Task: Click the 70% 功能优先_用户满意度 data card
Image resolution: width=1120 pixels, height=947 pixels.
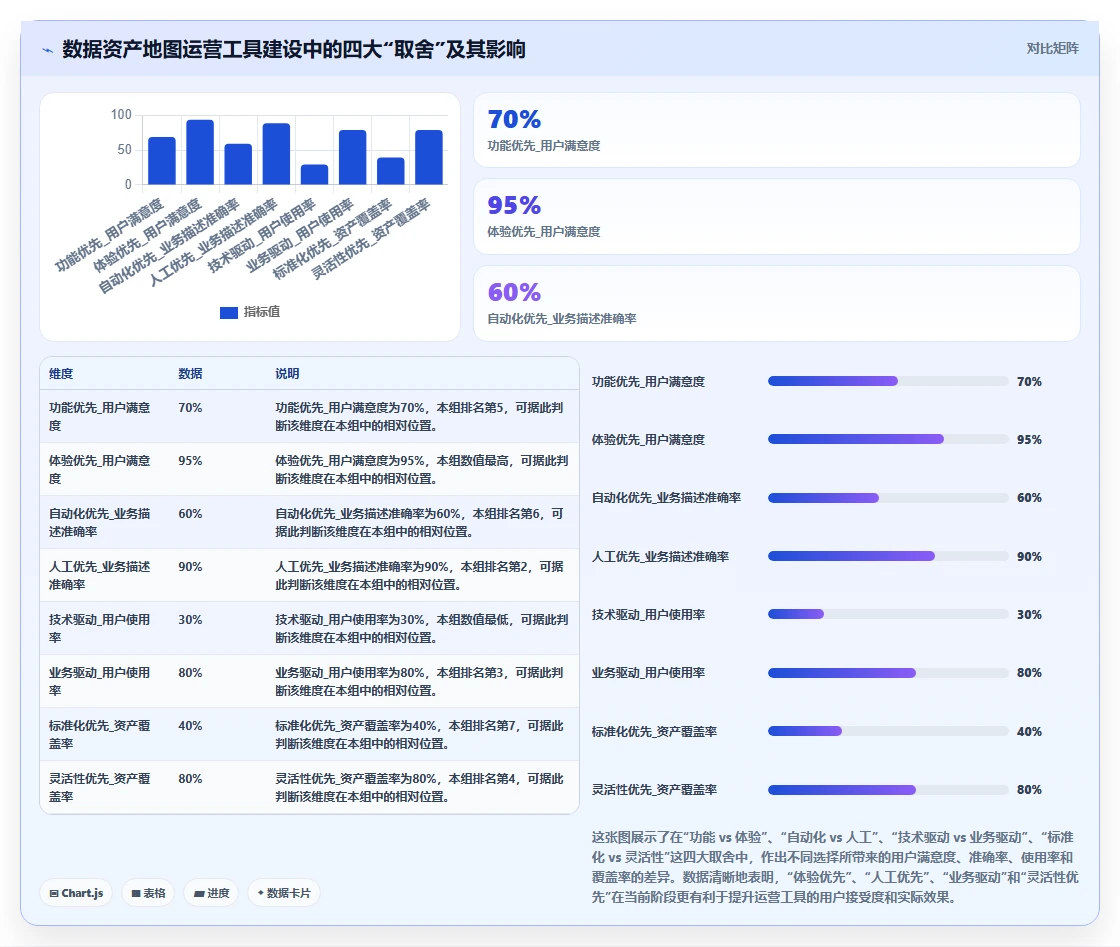Action: [x=776, y=130]
